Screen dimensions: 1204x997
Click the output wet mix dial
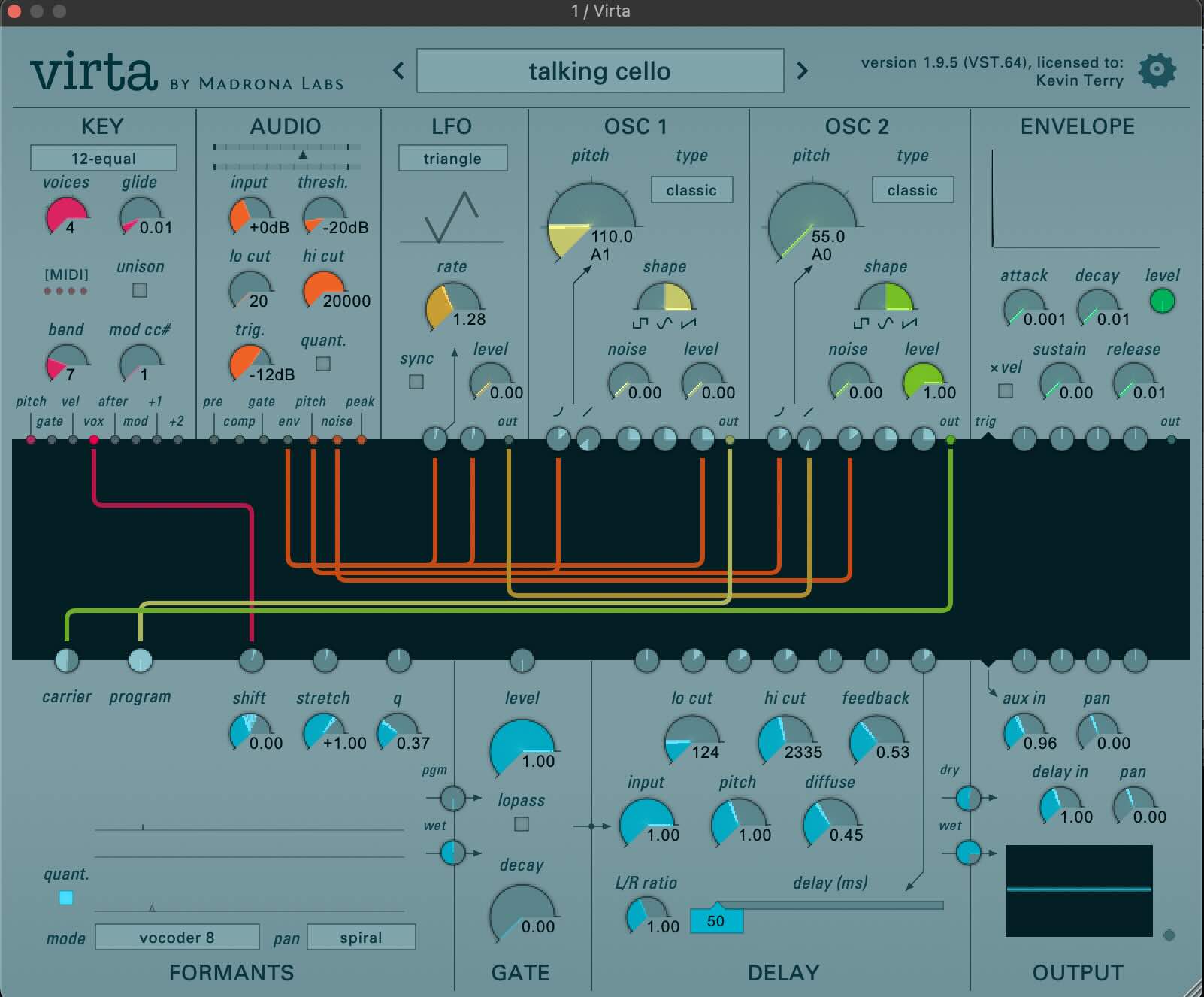pos(969,853)
